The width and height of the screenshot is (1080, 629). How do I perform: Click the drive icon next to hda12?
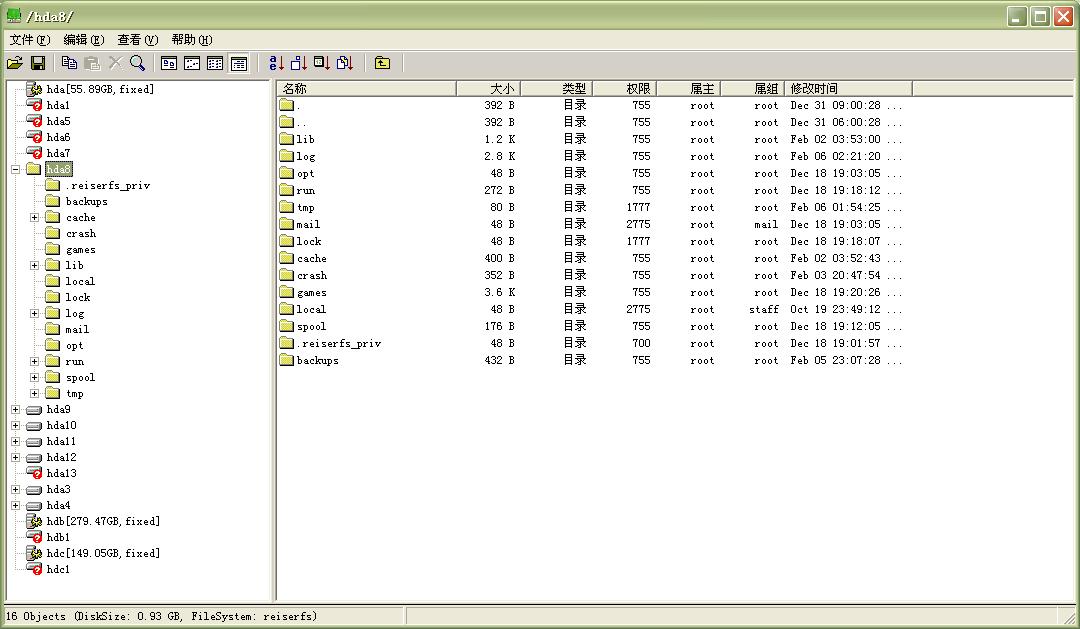tap(34, 458)
